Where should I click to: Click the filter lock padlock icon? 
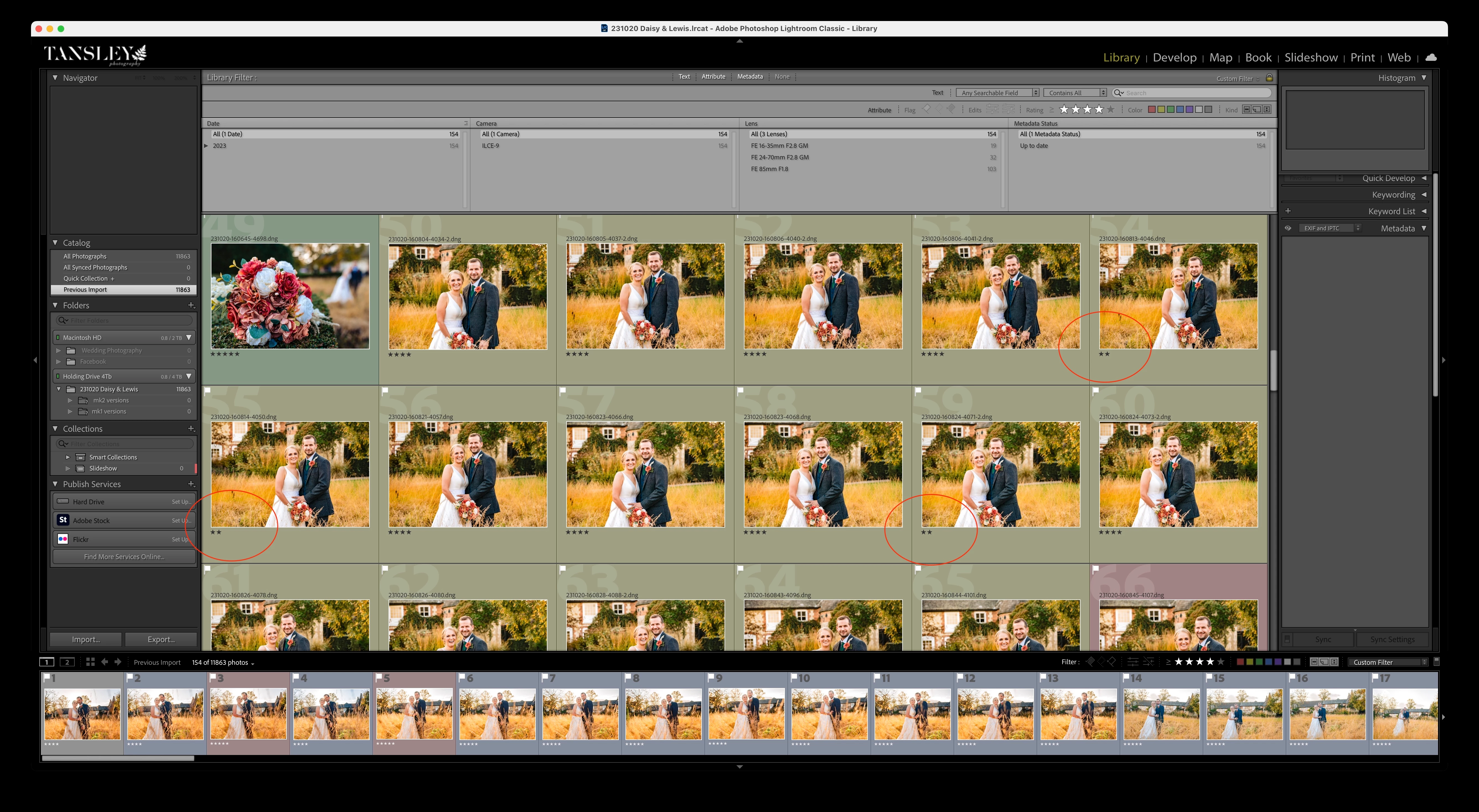point(1269,78)
